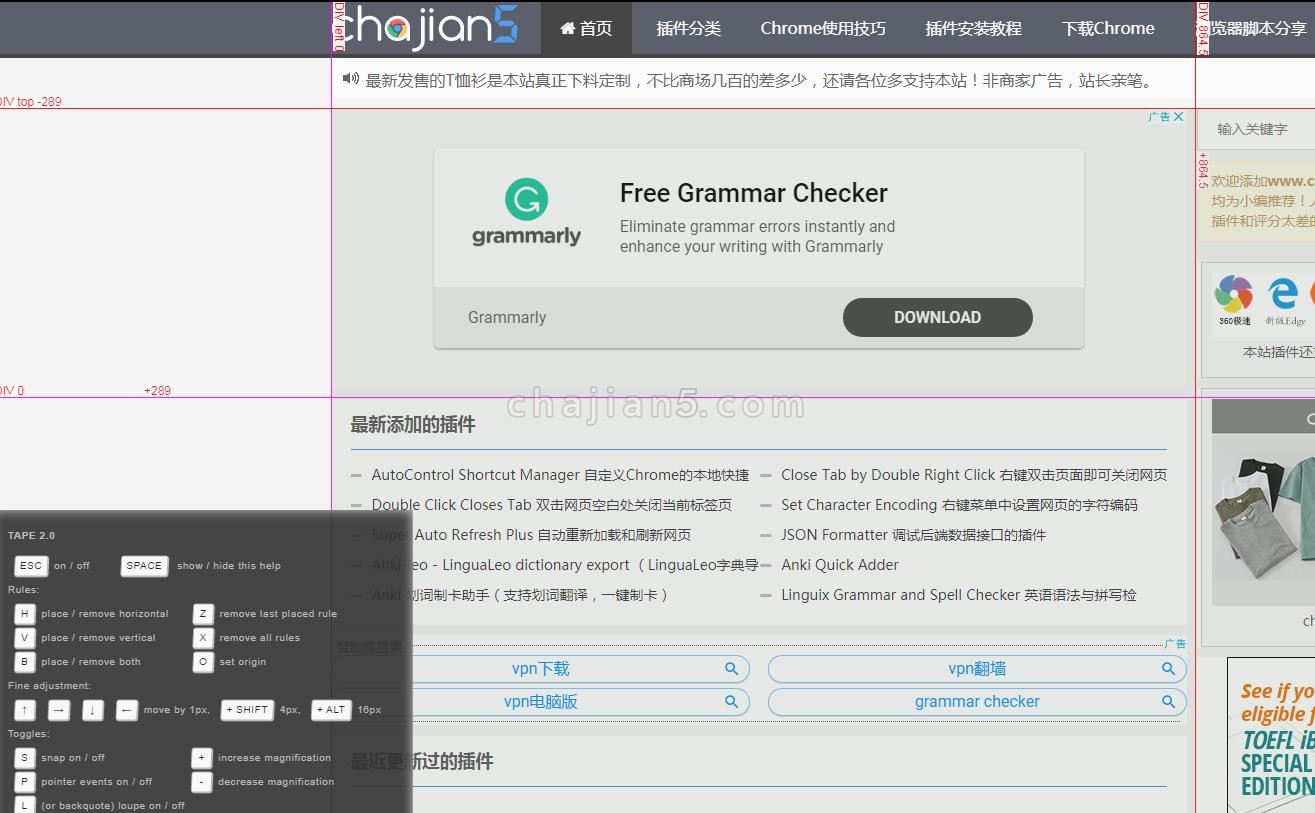Open AutoControl Shortcut Manager plugin link
The image size is (1315, 813).
point(560,475)
